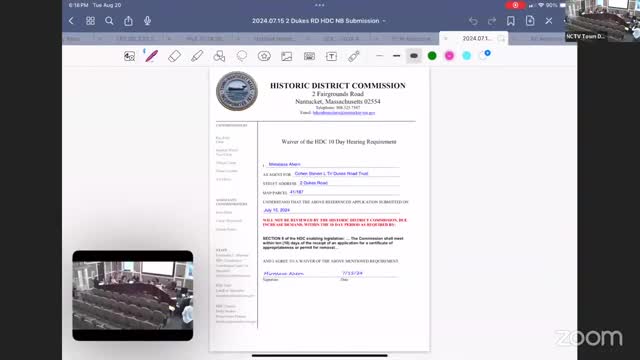Open the Elements sticker tool

tap(264, 56)
